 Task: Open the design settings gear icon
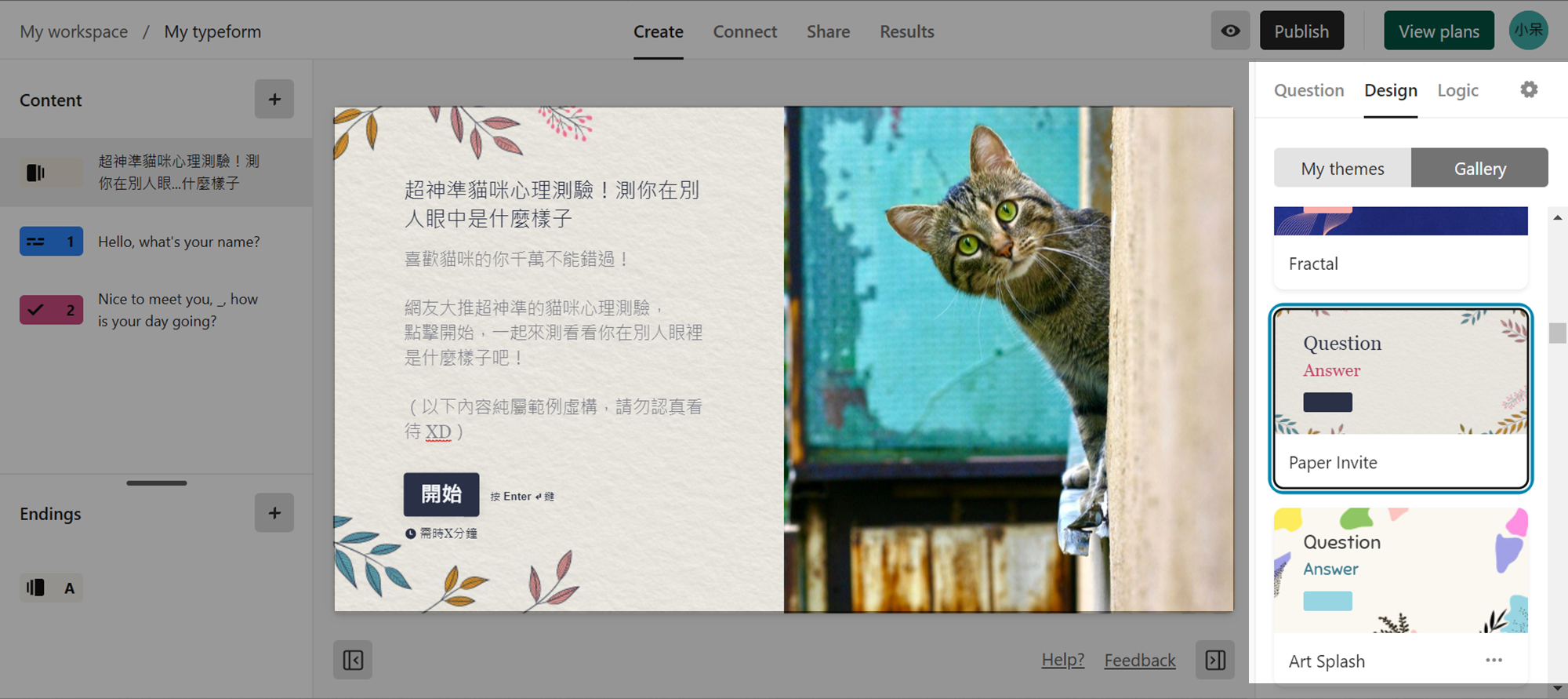[x=1529, y=90]
